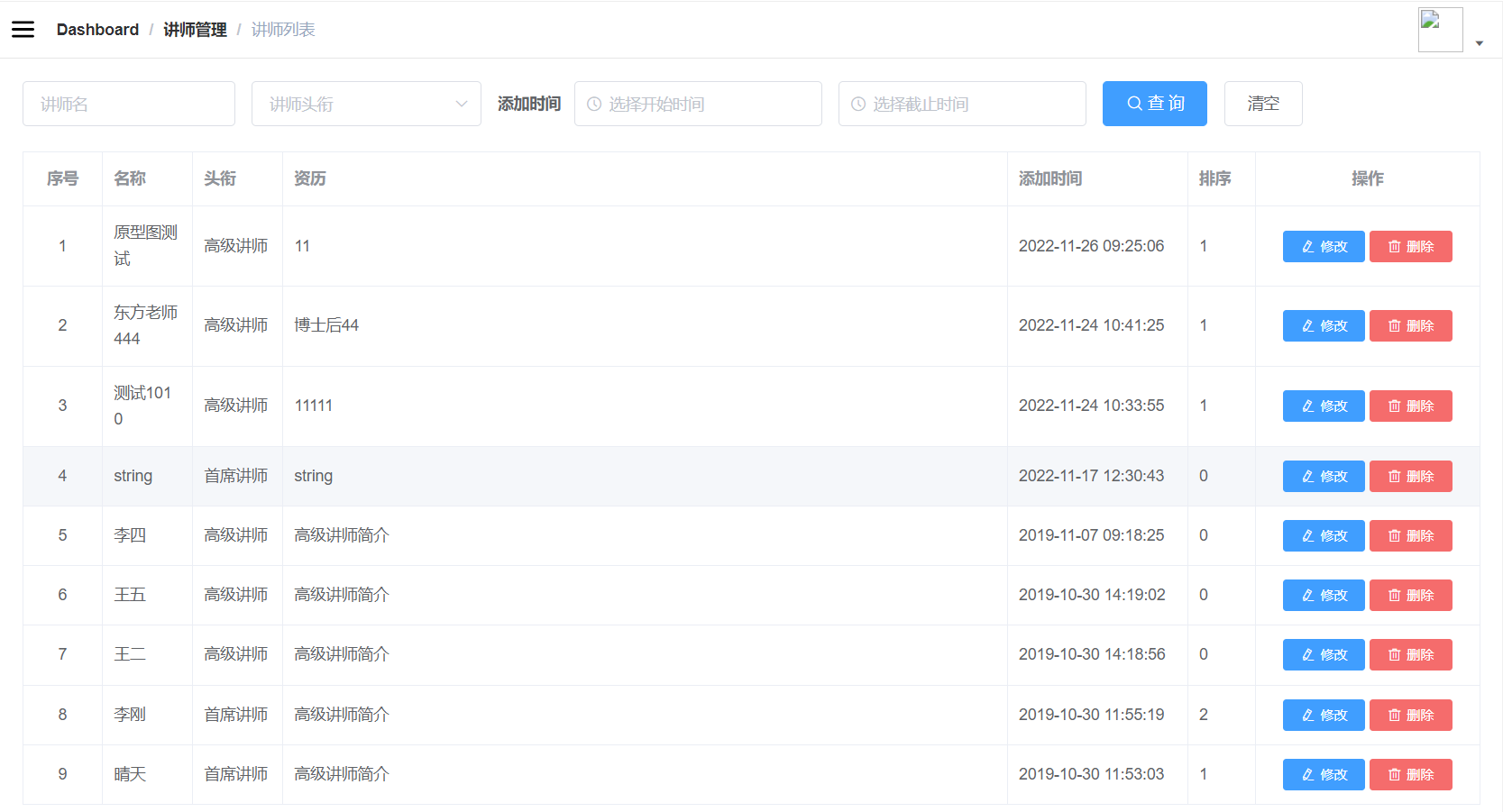Viewport: 1503px width, 812px height.
Task: Click the 序号 column header
Action: point(62,178)
